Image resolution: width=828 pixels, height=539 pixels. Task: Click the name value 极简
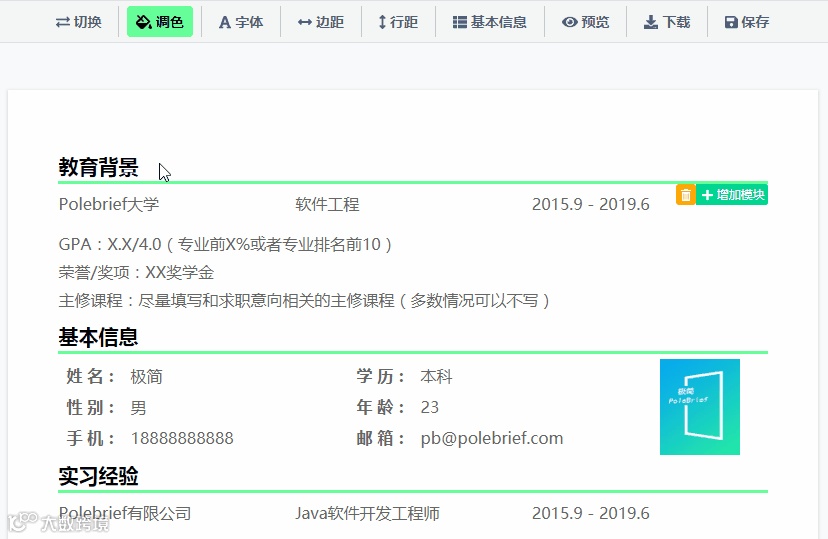tap(146, 376)
